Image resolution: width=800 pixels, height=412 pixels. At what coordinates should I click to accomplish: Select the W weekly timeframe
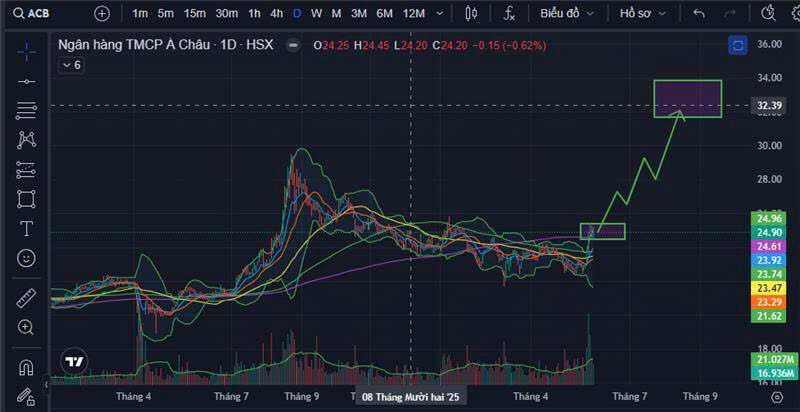pos(316,14)
